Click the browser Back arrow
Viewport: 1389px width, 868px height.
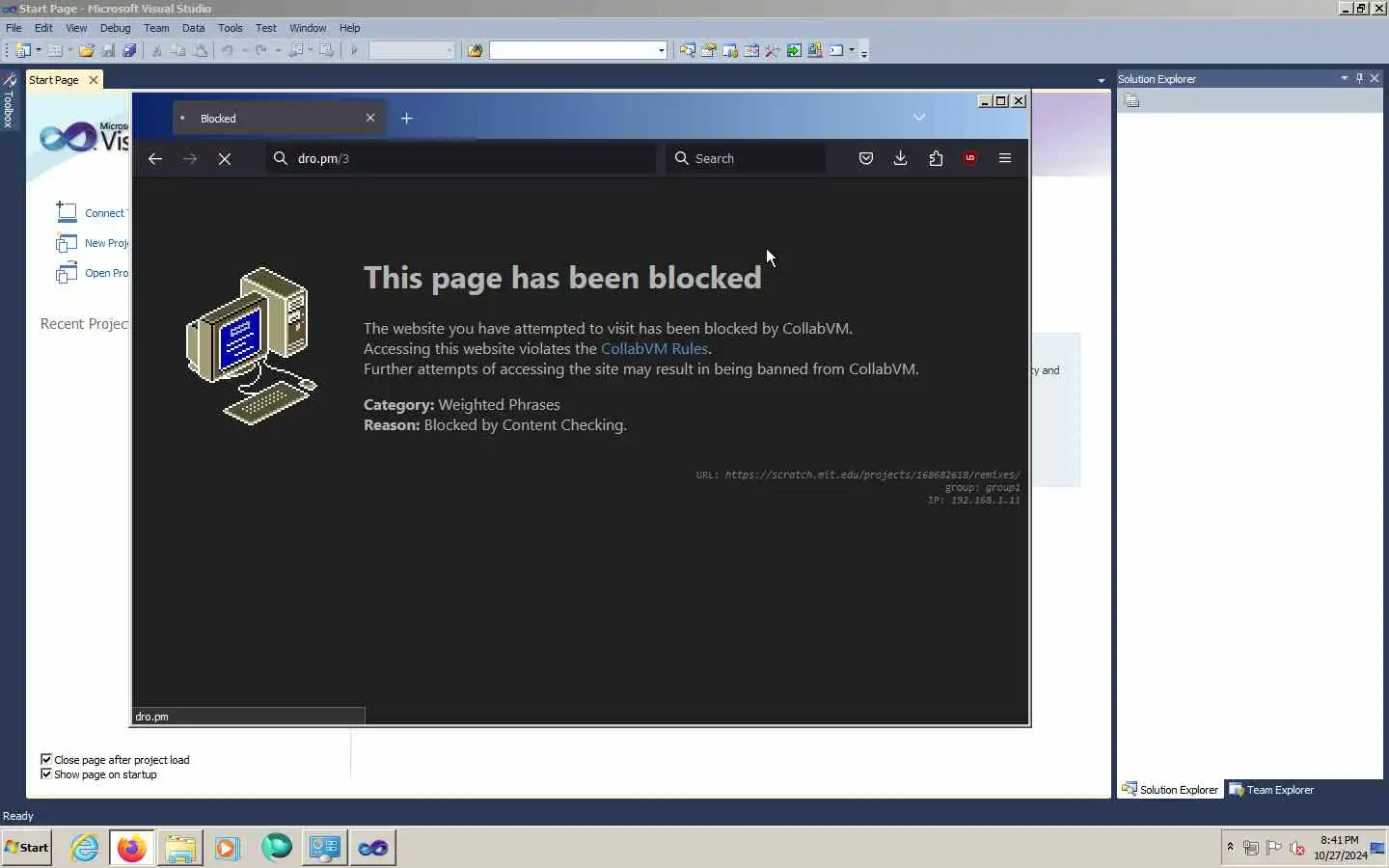(x=155, y=158)
